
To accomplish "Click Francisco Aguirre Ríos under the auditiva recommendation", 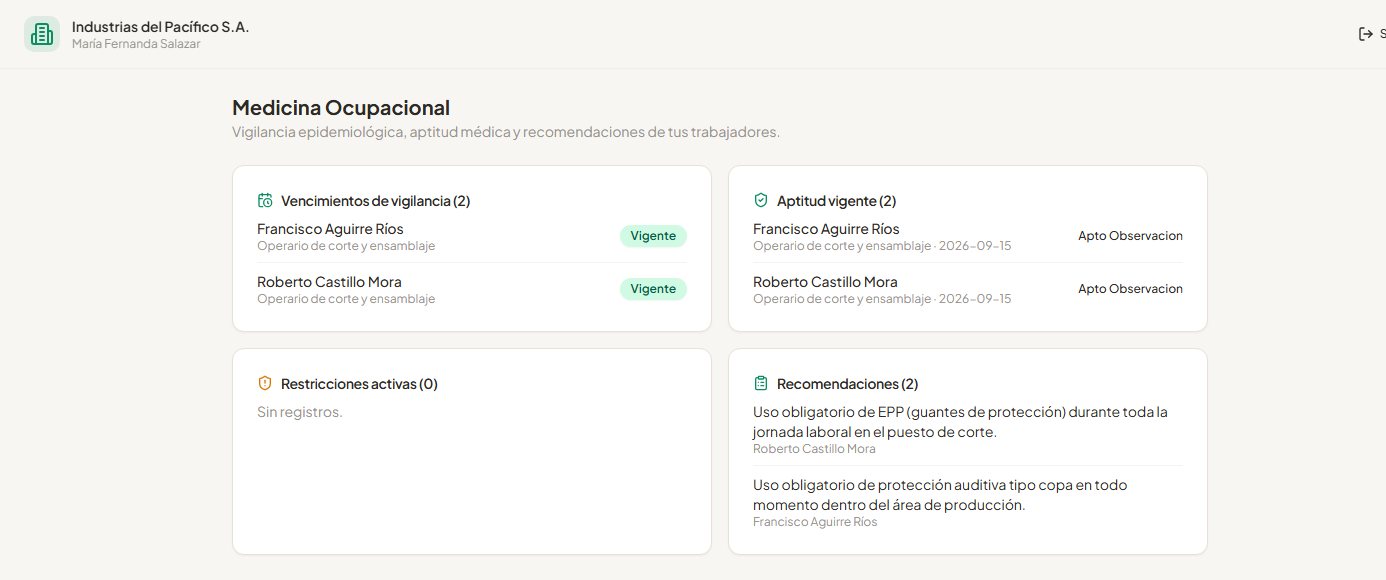I will [815, 522].
